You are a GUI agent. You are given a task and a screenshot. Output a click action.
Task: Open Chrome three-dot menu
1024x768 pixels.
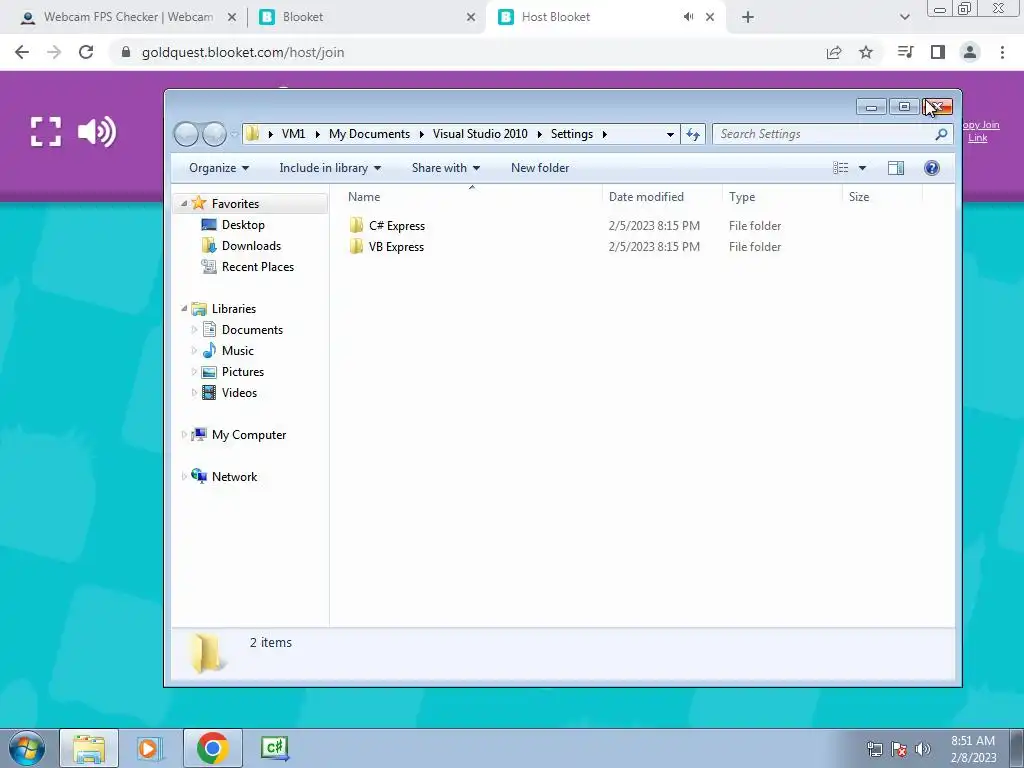click(x=1002, y=52)
